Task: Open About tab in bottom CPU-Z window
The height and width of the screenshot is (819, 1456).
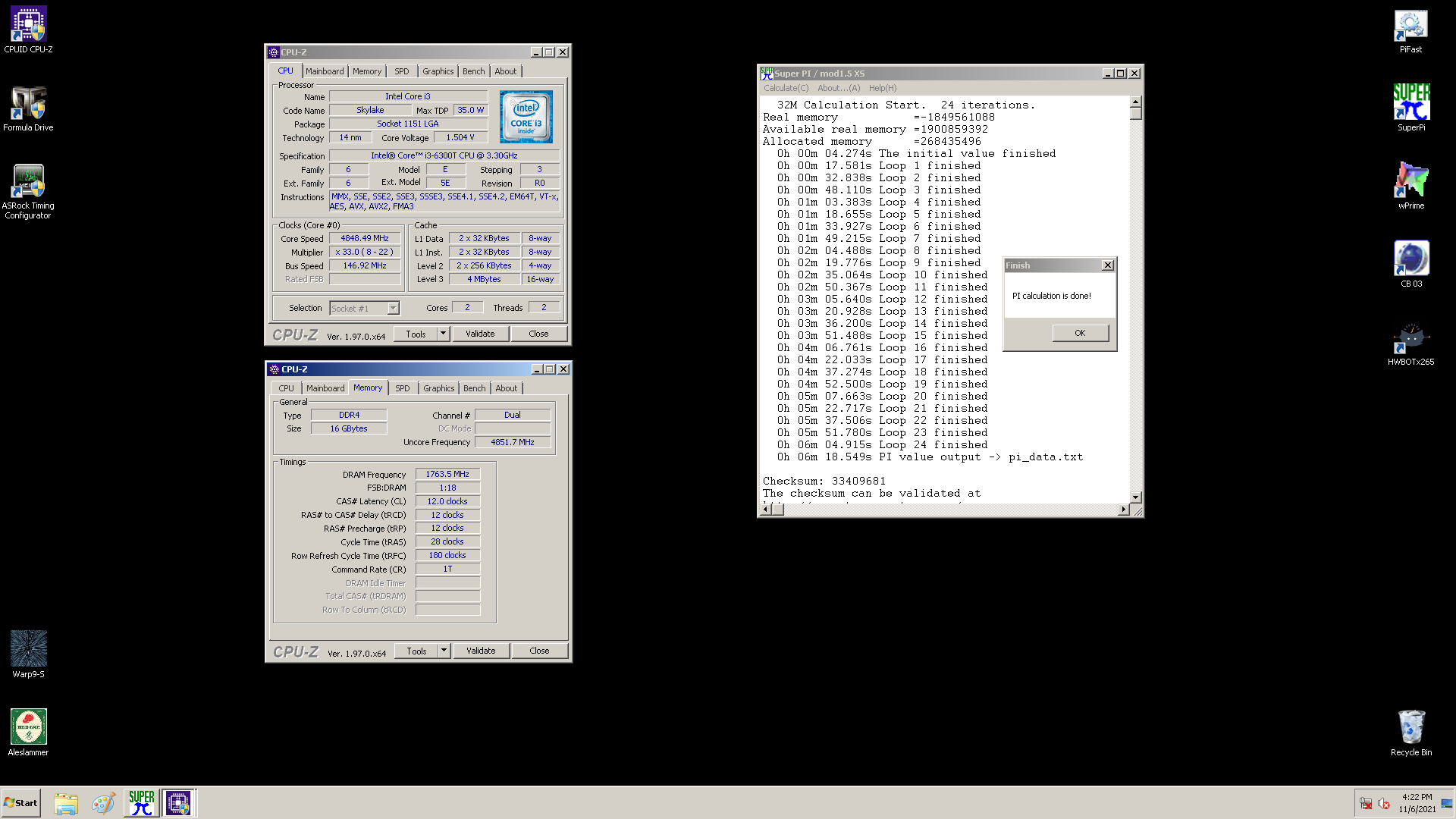Action: point(507,388)
